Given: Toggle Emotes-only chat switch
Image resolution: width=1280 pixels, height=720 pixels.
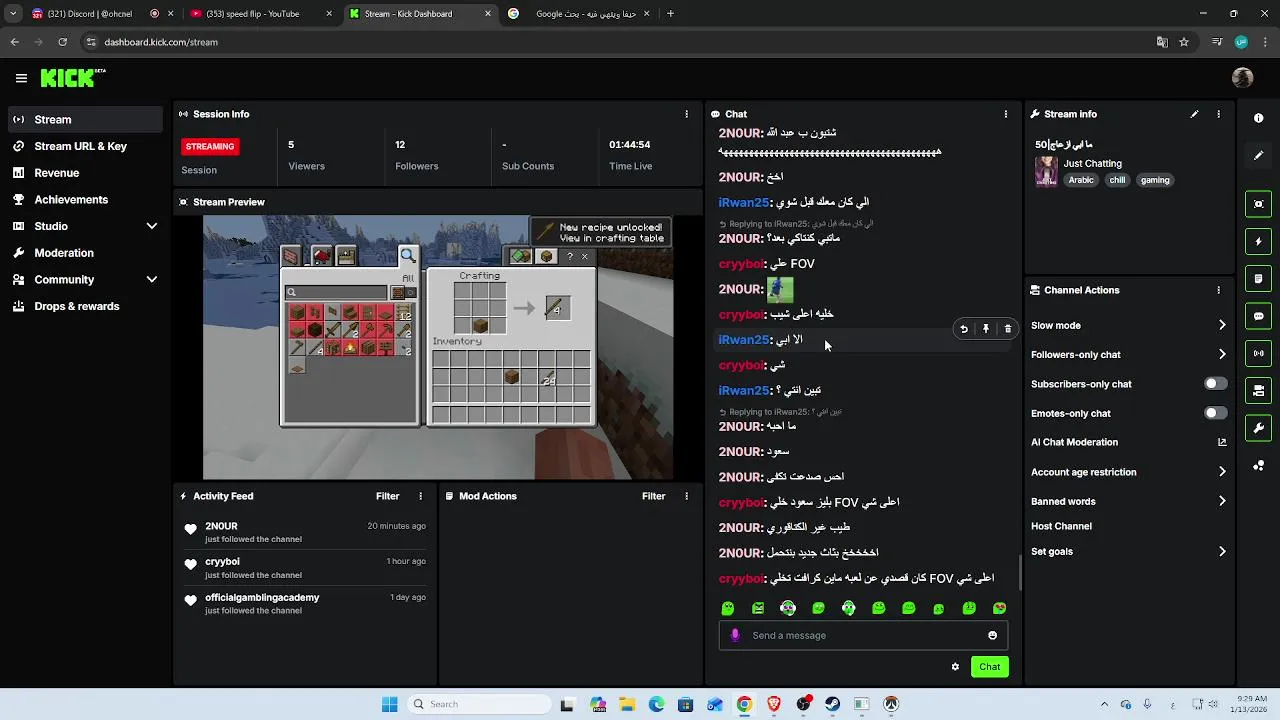Looking at the screenshot, I should pyautogui.click(x=1215, y=413).
